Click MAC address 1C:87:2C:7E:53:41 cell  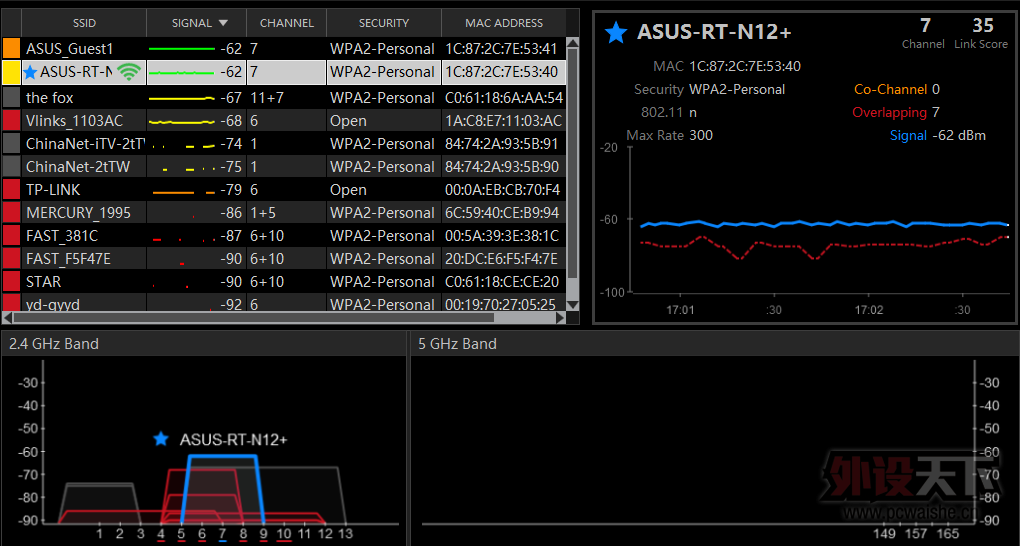[x=501, y=49]
